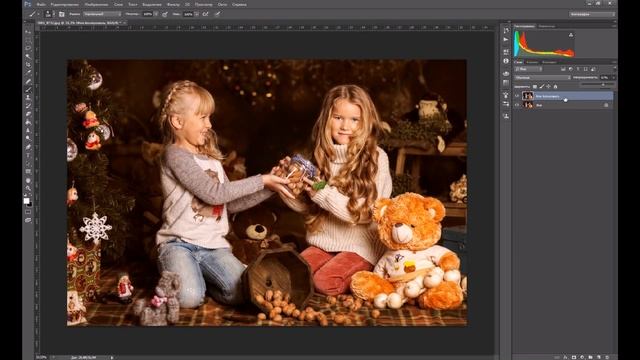Screen dimensions: 640x360
Task: Click the layer Opacity value field
Action: [604, 78]
